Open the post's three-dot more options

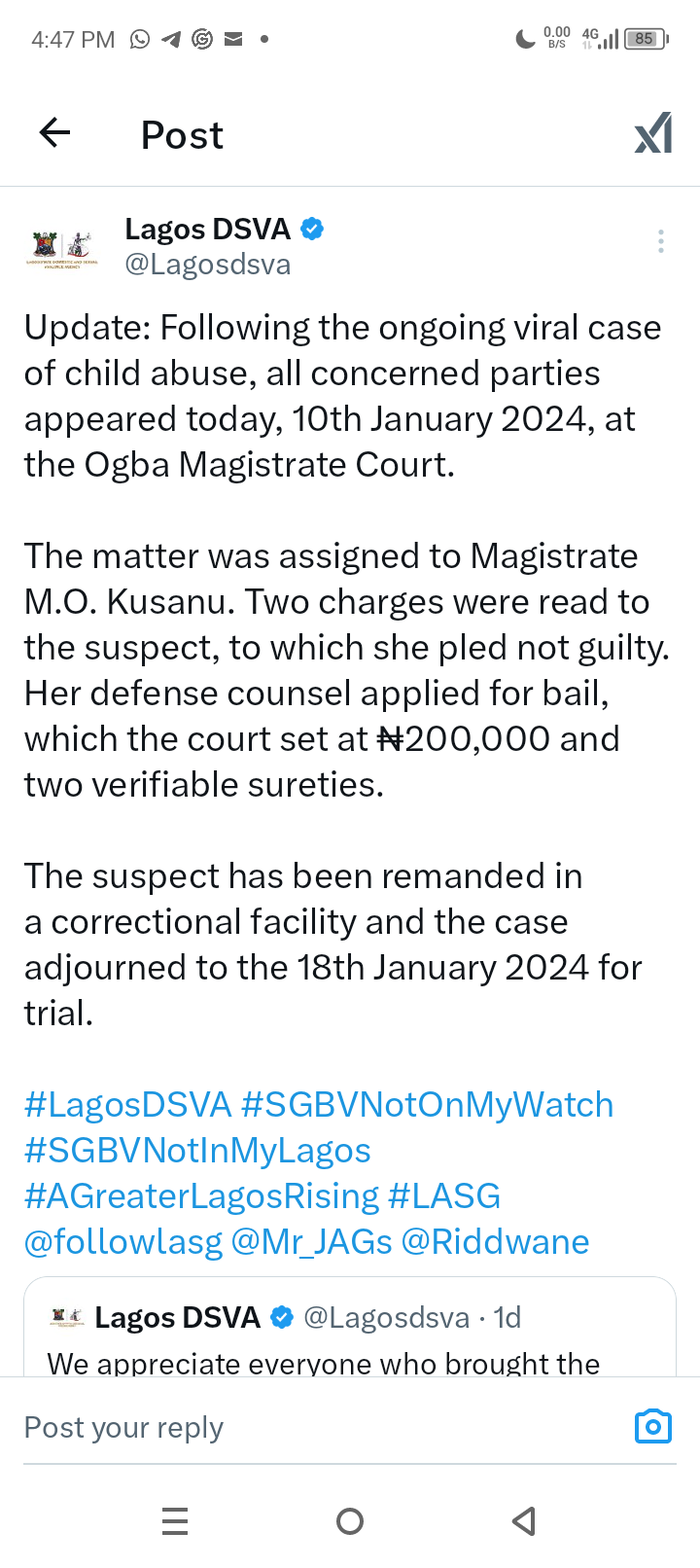[661, 241]
